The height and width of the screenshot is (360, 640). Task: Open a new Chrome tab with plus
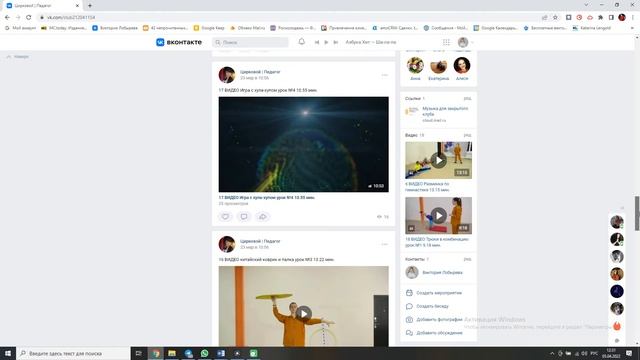coord(90,6)
